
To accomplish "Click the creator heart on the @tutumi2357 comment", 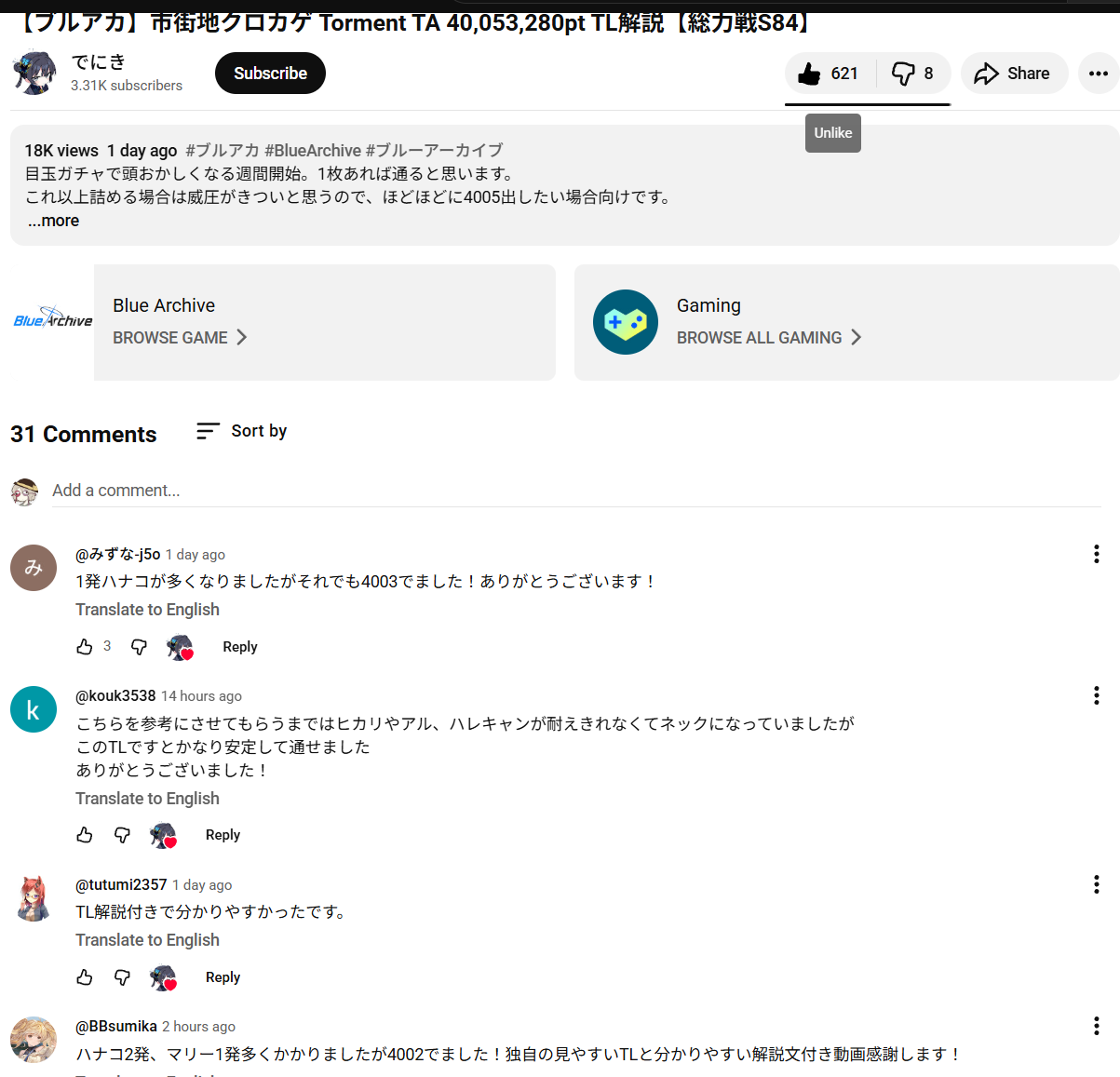I will [163, 977].
